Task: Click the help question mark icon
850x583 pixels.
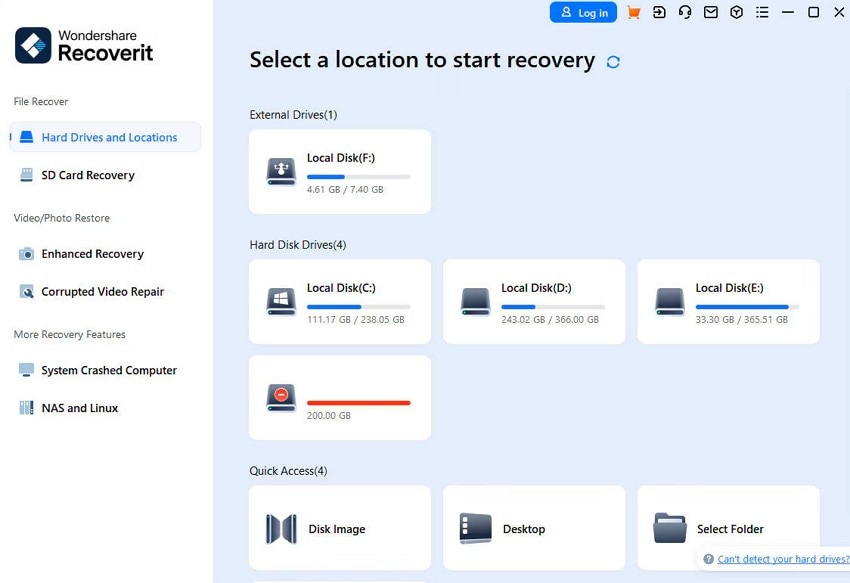Action: (x=708, y=559)
